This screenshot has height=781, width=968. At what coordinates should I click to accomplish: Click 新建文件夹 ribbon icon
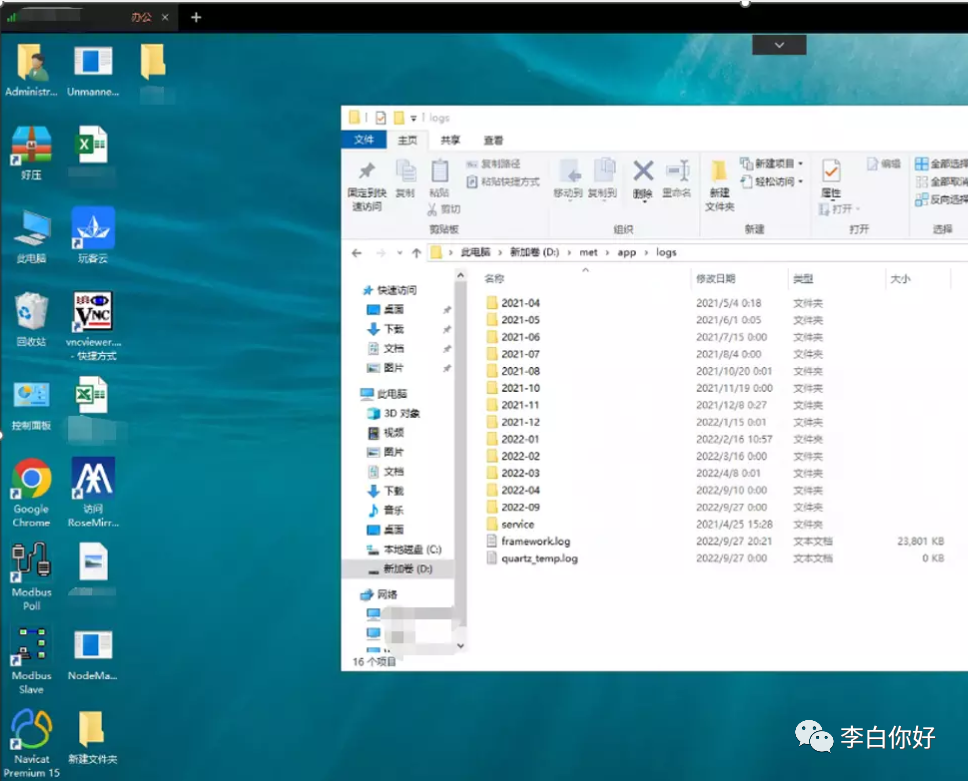719,185
